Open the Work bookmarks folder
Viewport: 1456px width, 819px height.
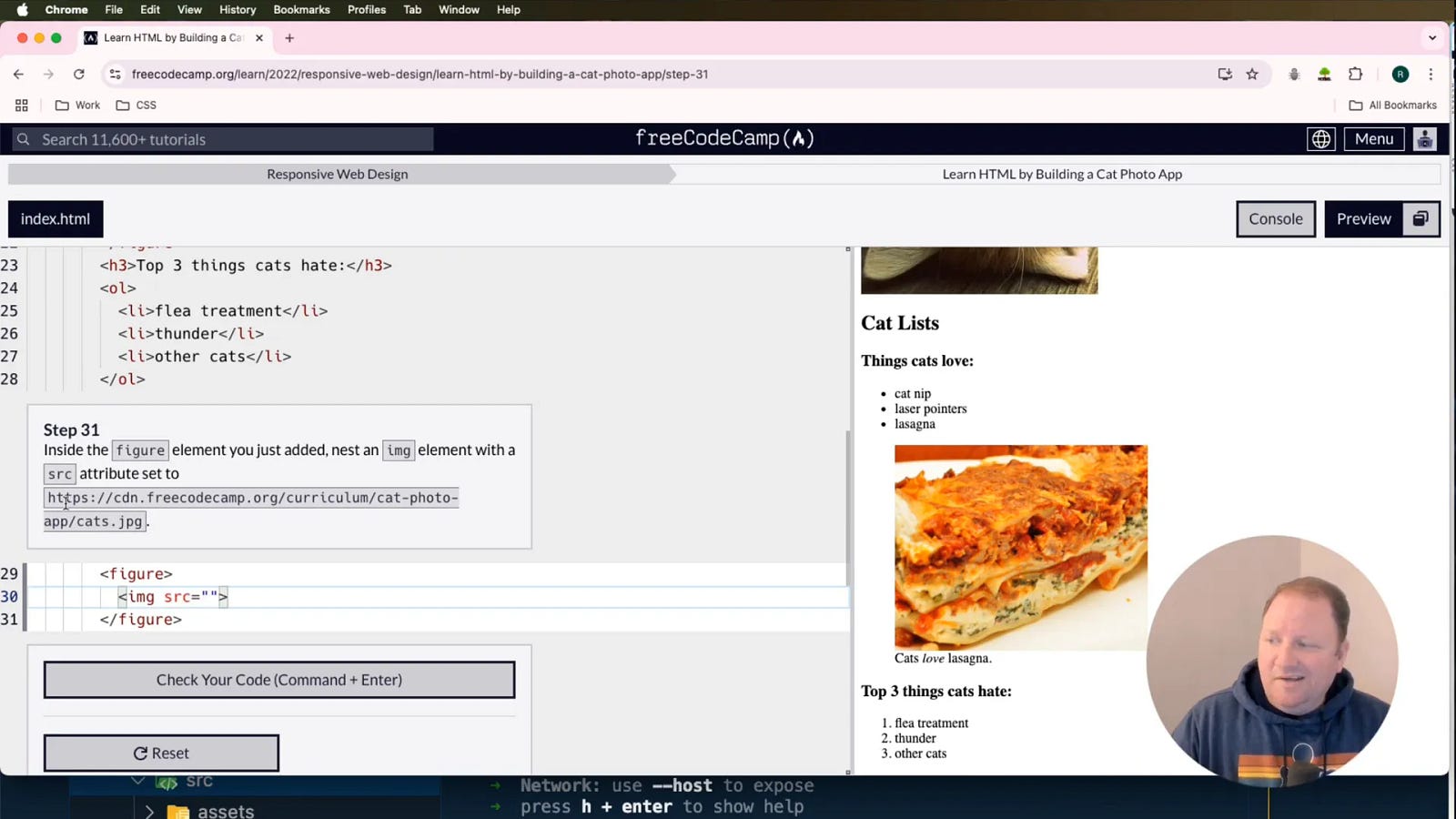(77, 106)
